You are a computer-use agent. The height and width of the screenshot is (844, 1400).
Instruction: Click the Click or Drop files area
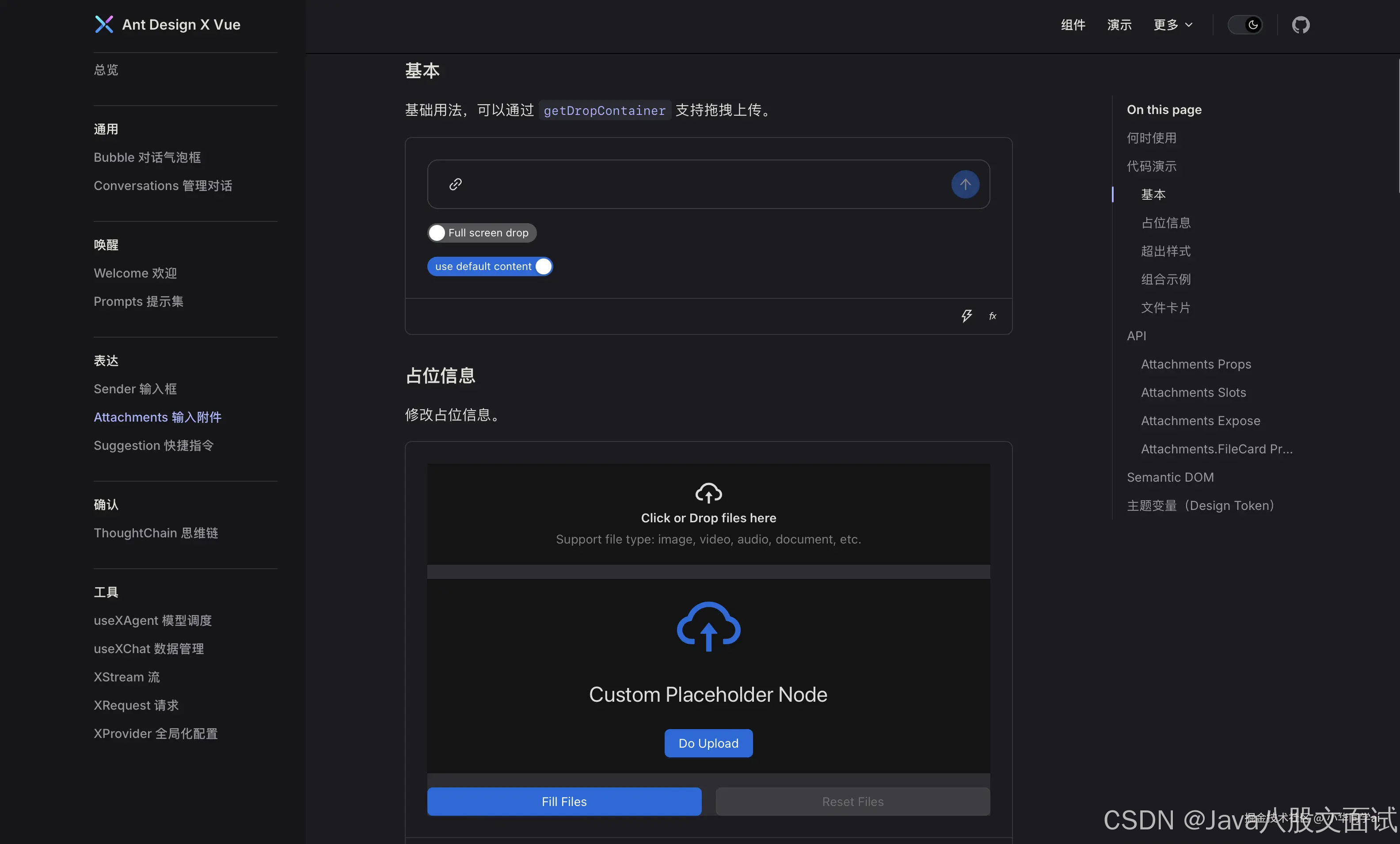708,517
